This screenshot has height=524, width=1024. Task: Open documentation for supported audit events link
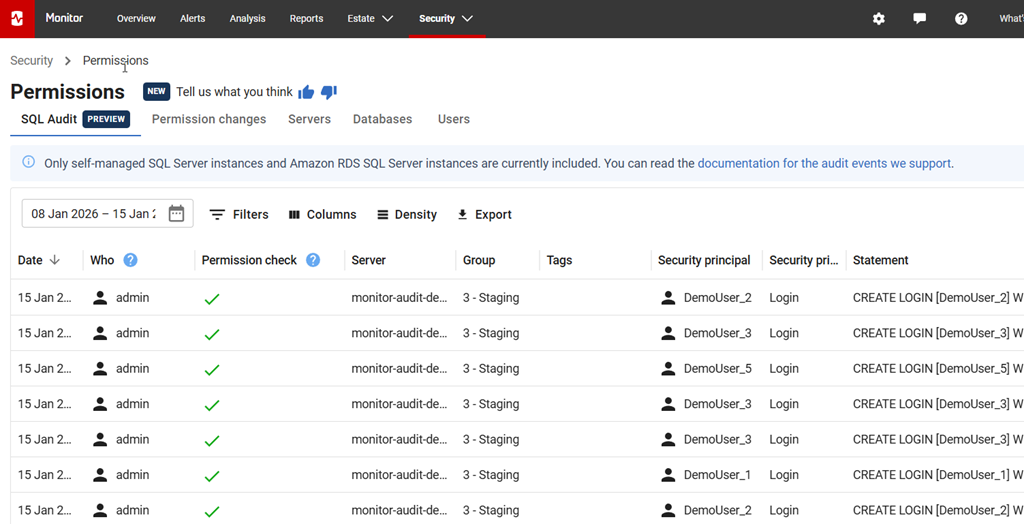click(824, 163)
